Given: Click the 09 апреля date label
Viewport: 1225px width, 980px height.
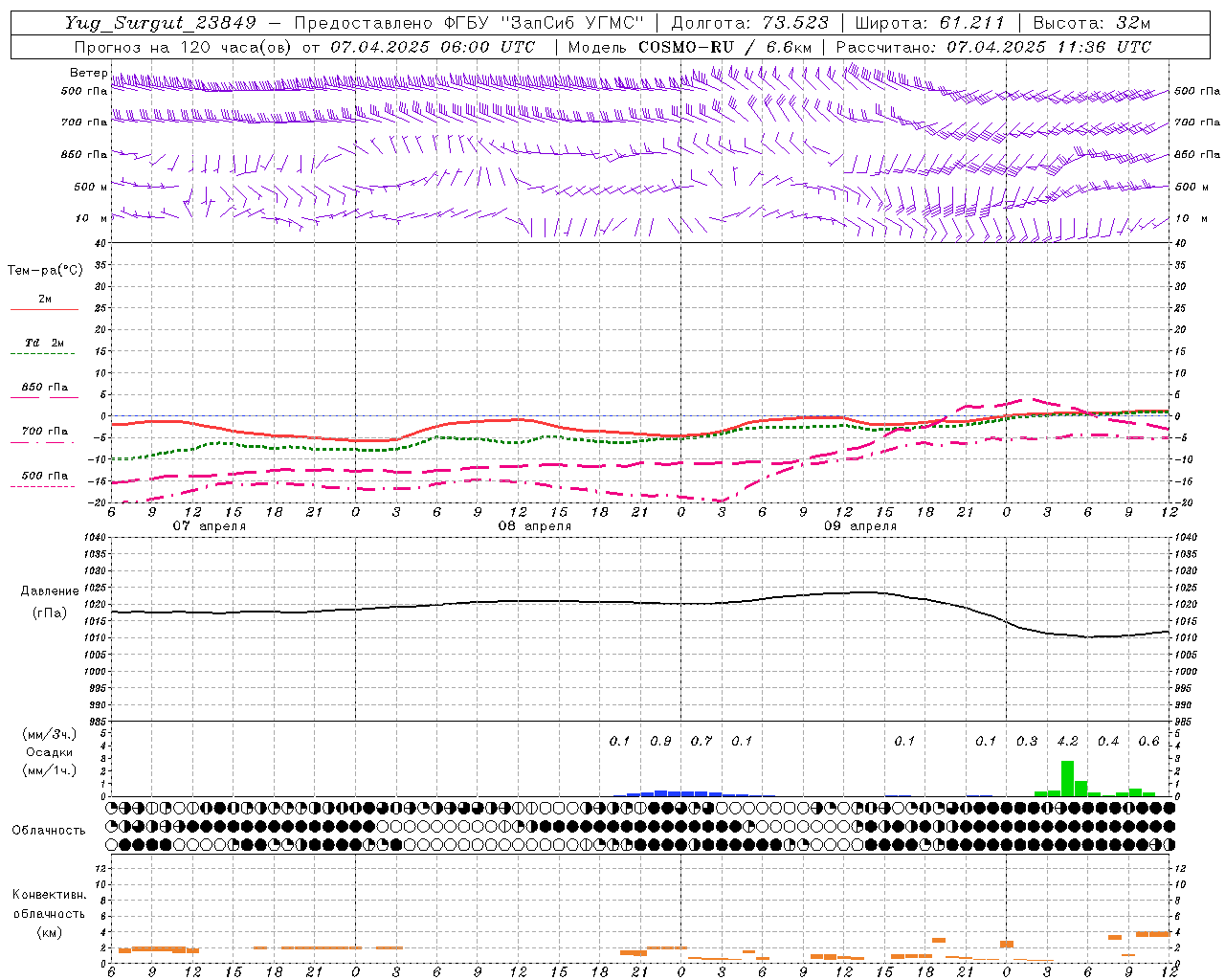Looking at the screenshot, I should click(x=860, y=526).
